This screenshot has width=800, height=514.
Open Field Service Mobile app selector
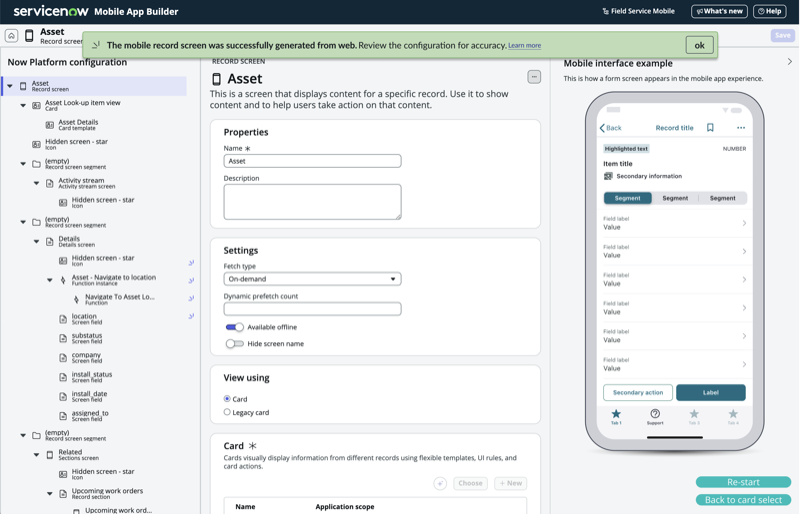point(638,11)
